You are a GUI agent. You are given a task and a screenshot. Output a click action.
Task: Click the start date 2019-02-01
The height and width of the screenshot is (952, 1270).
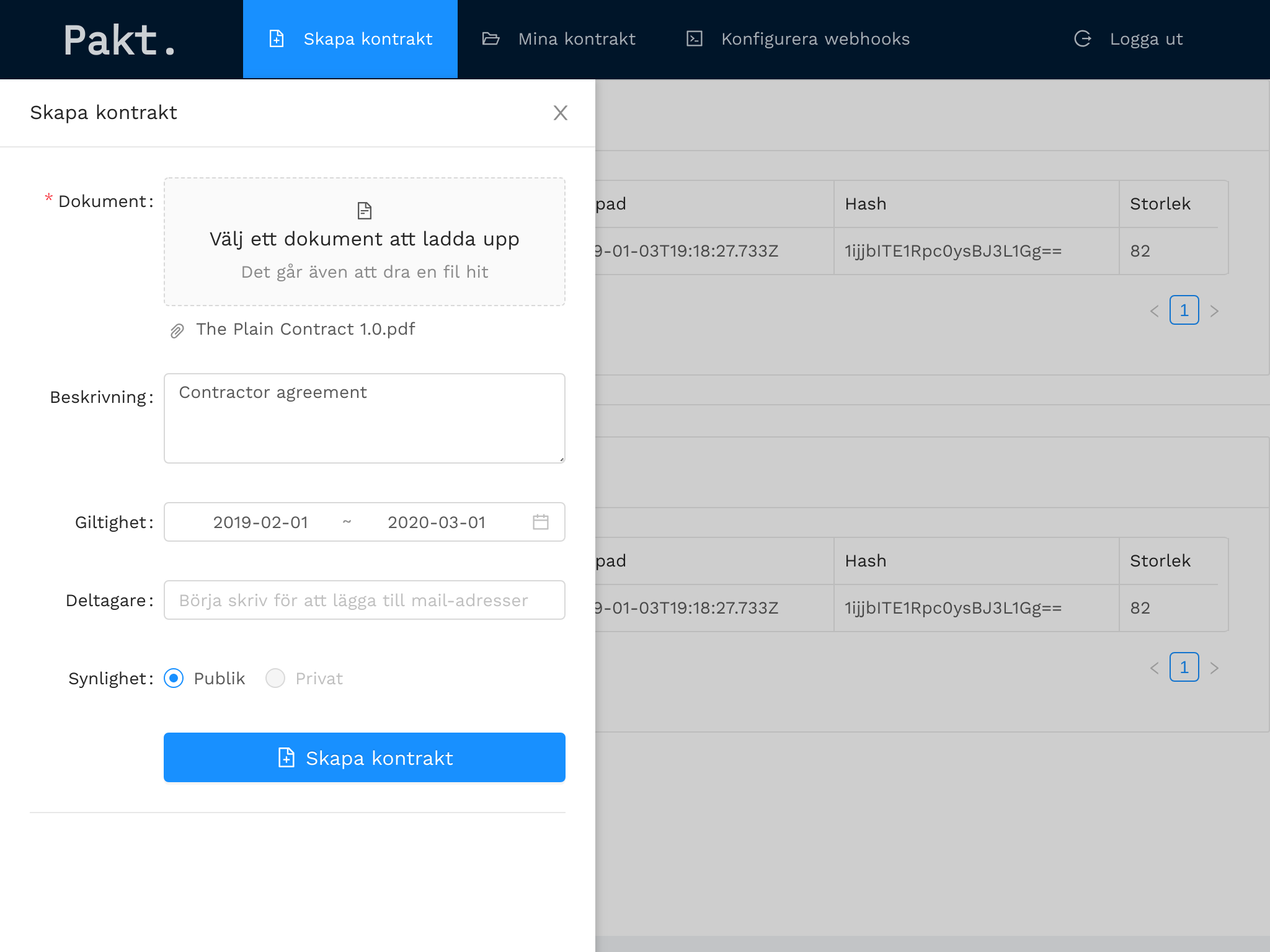(x=260, y=522)
